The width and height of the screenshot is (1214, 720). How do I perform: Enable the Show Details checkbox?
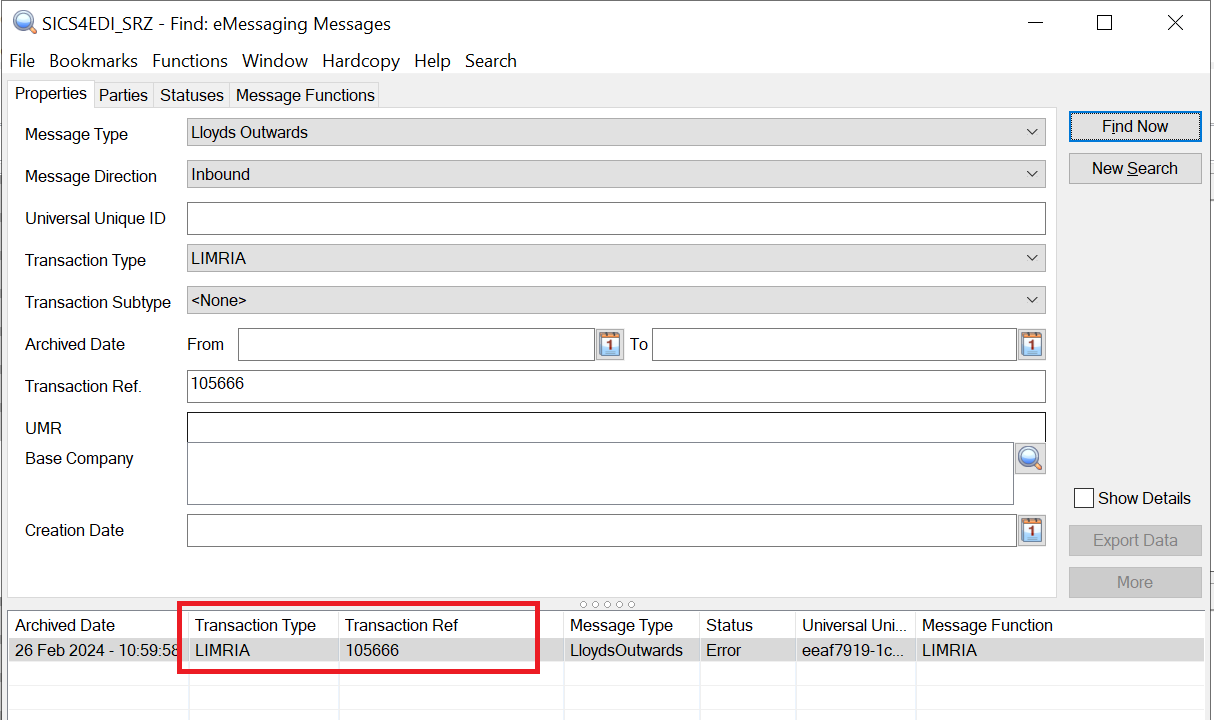(1083, 498)
